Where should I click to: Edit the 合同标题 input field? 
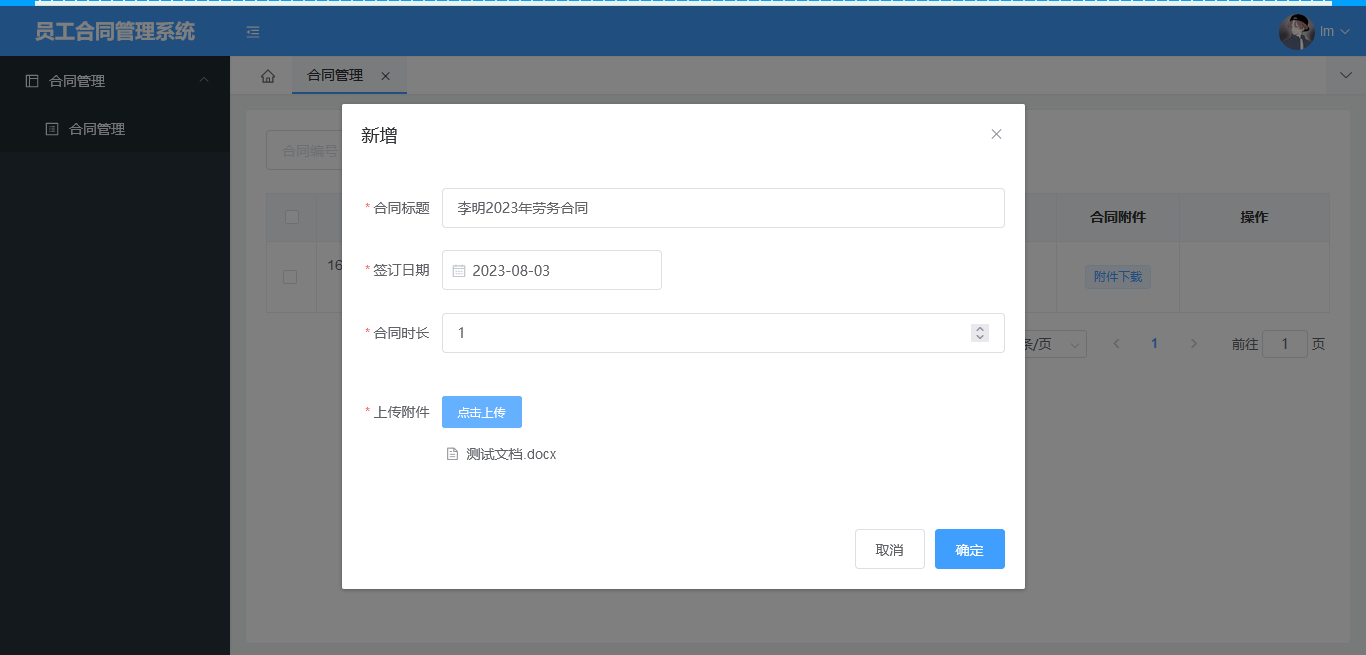click(723, 208)
